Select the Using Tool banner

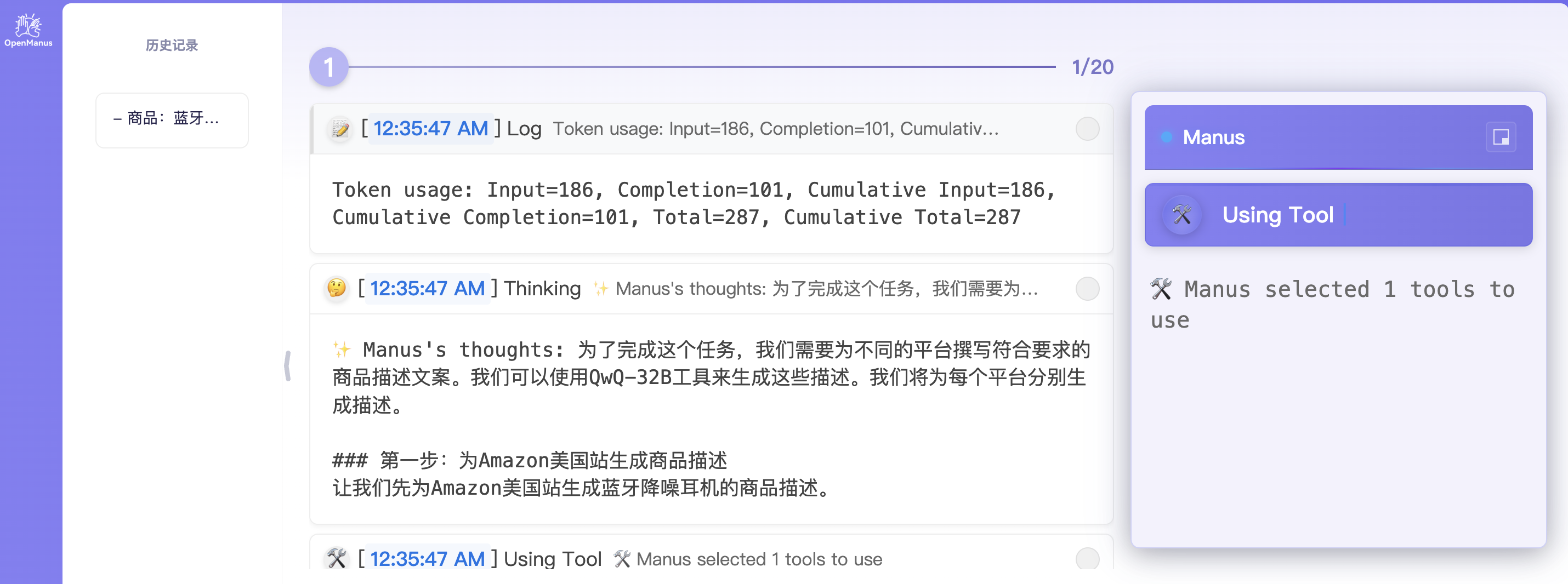click(x=1338, y=215)
